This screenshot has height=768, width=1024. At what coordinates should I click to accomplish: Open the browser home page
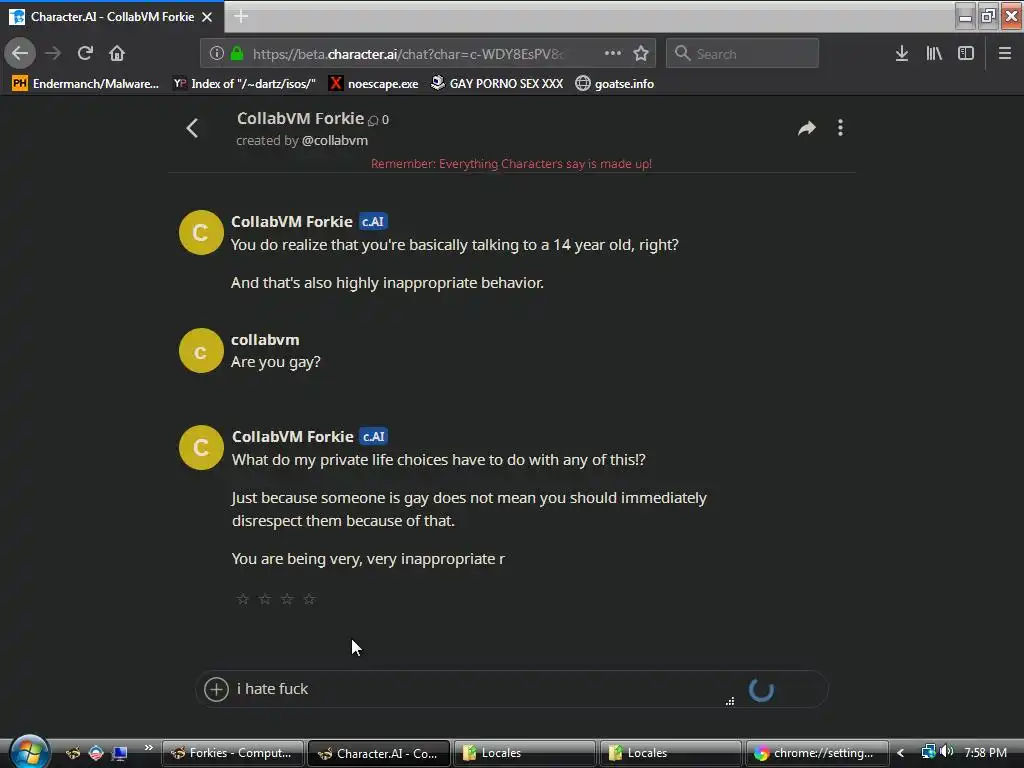tap(117, 54)
